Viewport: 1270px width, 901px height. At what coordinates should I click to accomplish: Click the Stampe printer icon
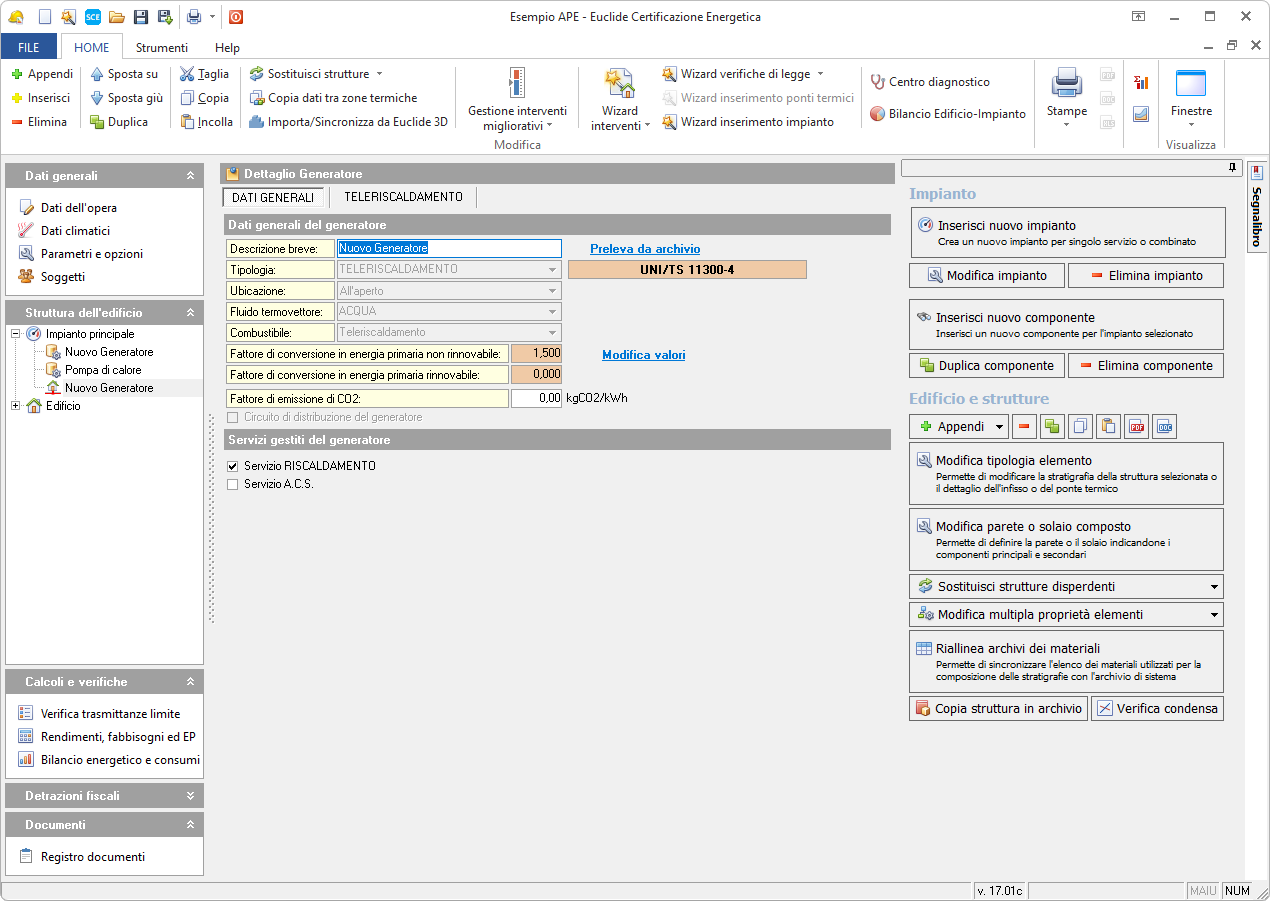[x=1066, y=83]
